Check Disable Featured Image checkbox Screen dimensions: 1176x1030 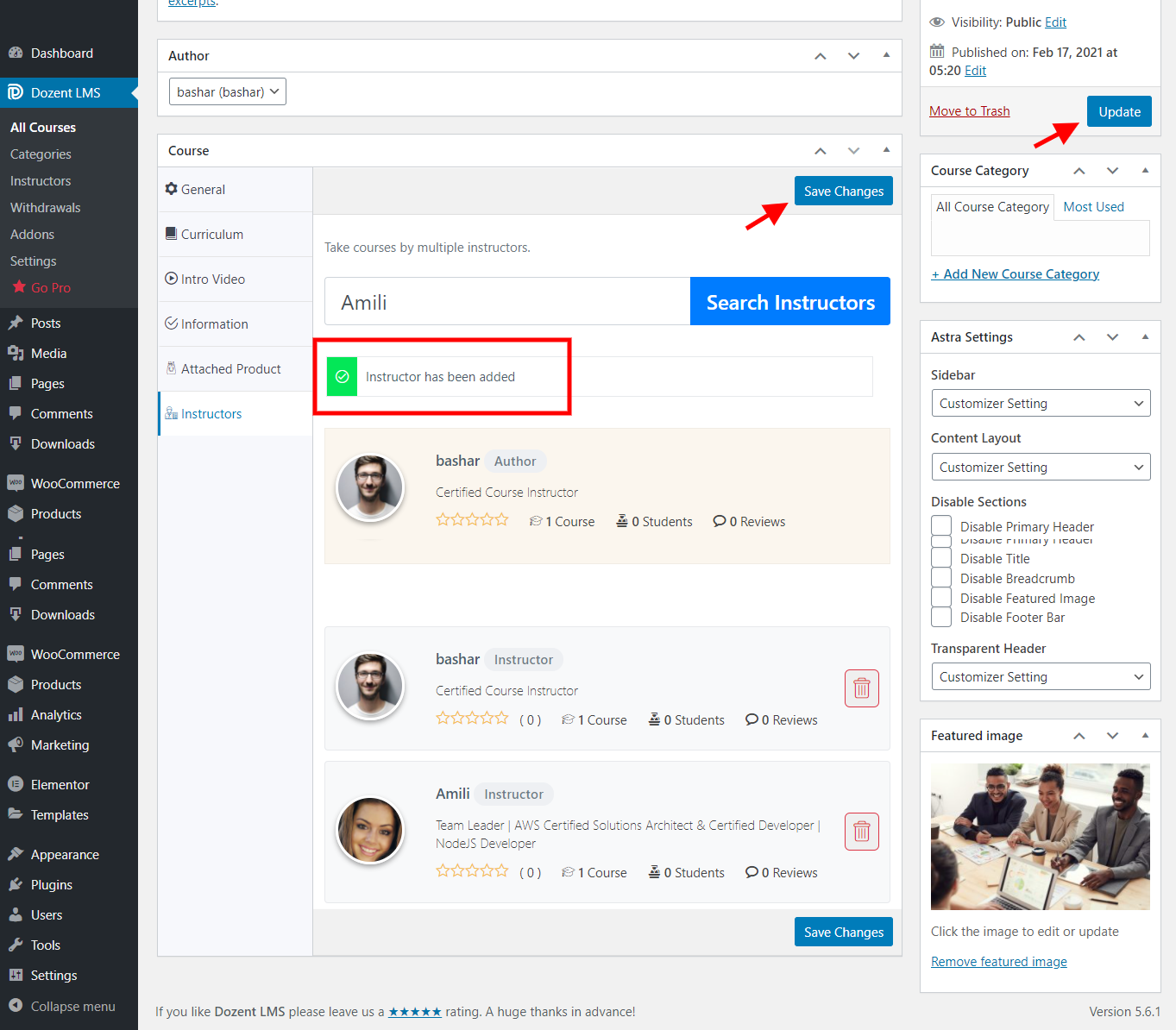[941, 598]
